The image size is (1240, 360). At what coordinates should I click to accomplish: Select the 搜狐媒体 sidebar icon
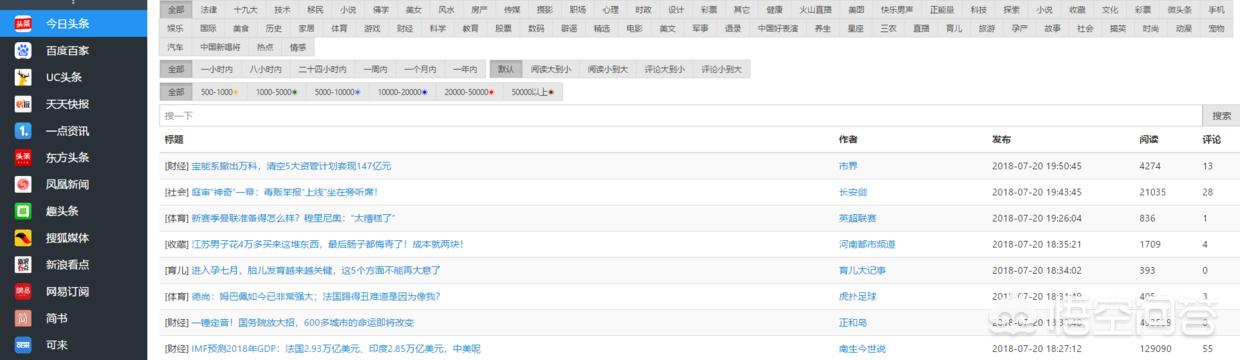22,238
